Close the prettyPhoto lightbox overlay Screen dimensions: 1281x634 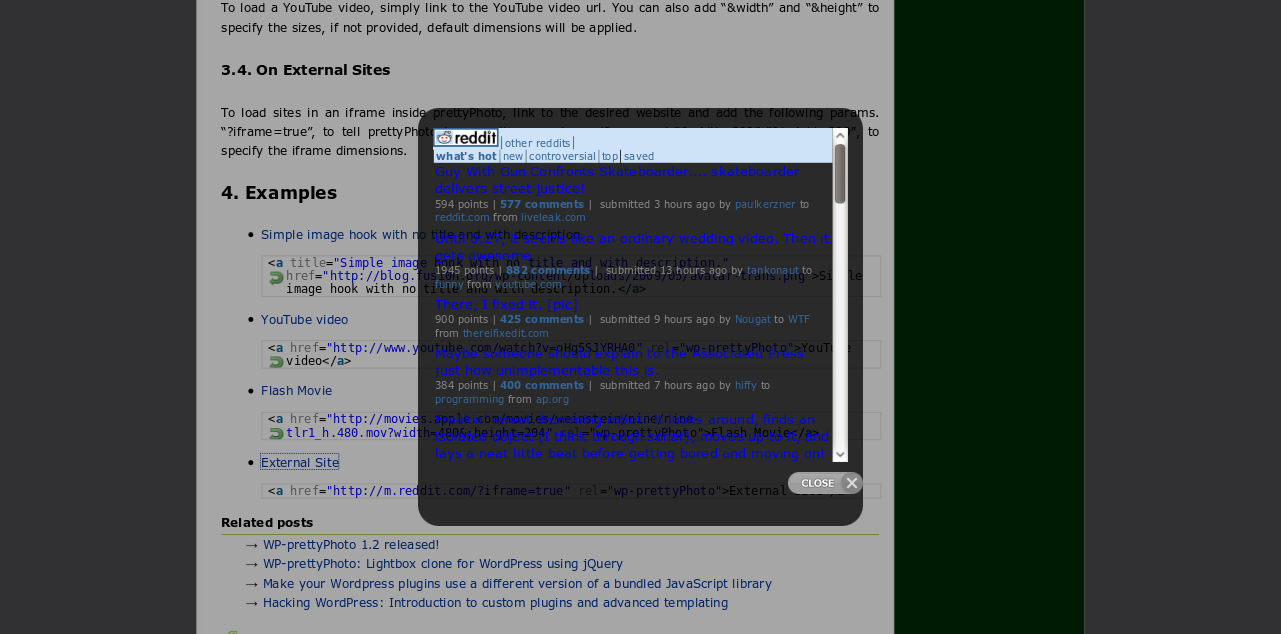pos(825,483)
